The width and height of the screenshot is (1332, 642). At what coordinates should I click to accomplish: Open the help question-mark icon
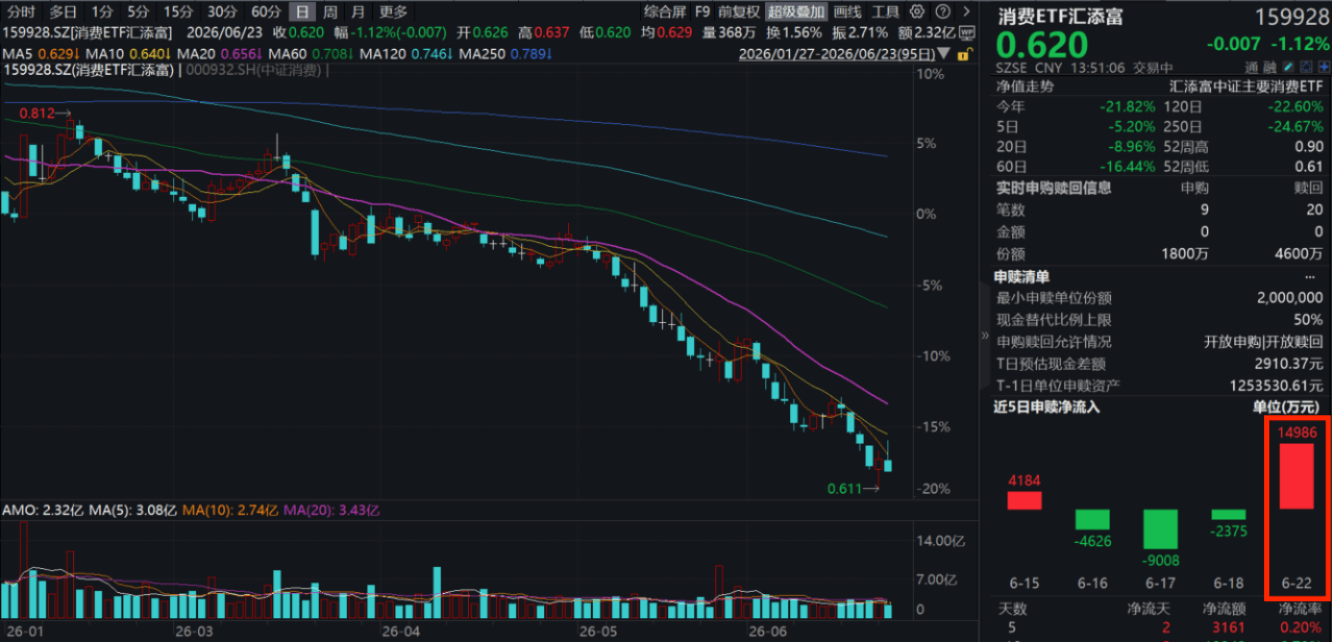pos(942,12)
